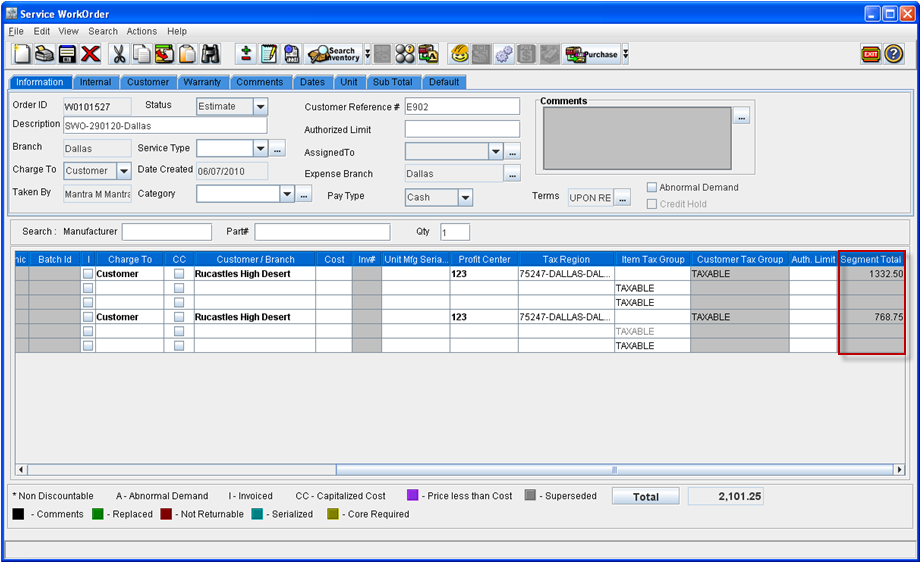Viewport: 920px width, 562px height.
Task: Switch to the Warranty tab
Action: (x=202, y=82)
